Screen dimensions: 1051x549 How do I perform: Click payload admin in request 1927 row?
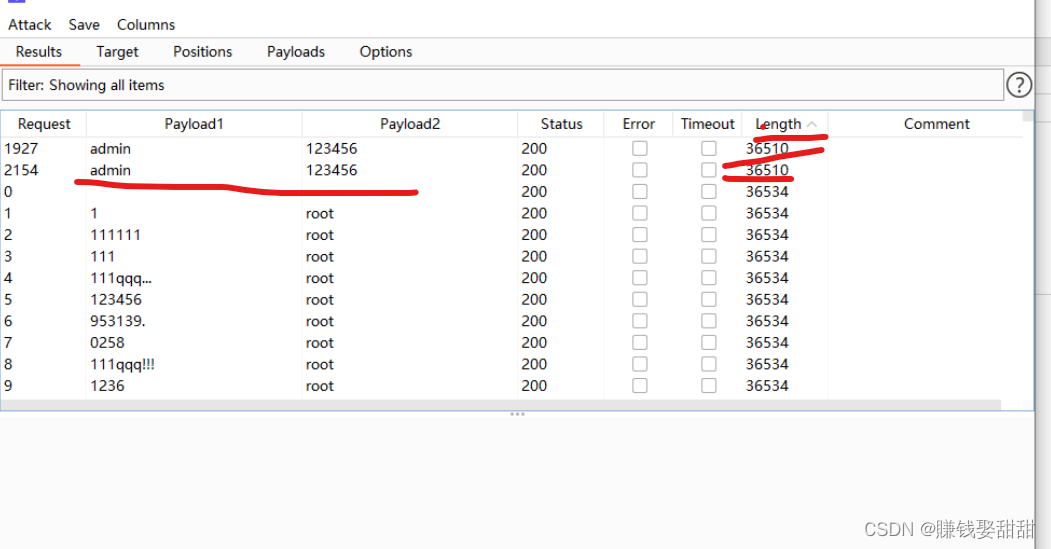111,148
